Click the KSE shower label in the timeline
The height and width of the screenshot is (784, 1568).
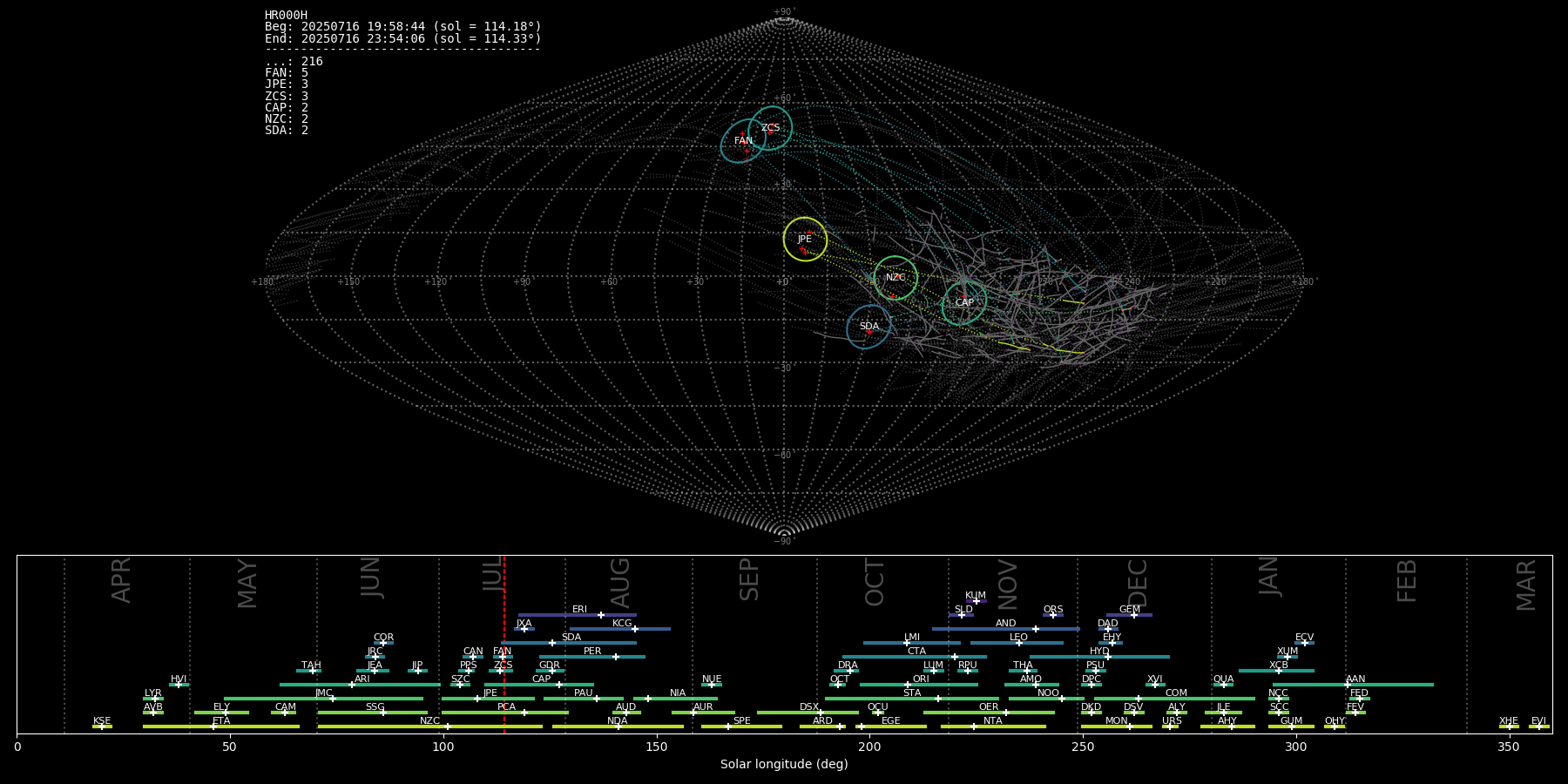(102, 721)
